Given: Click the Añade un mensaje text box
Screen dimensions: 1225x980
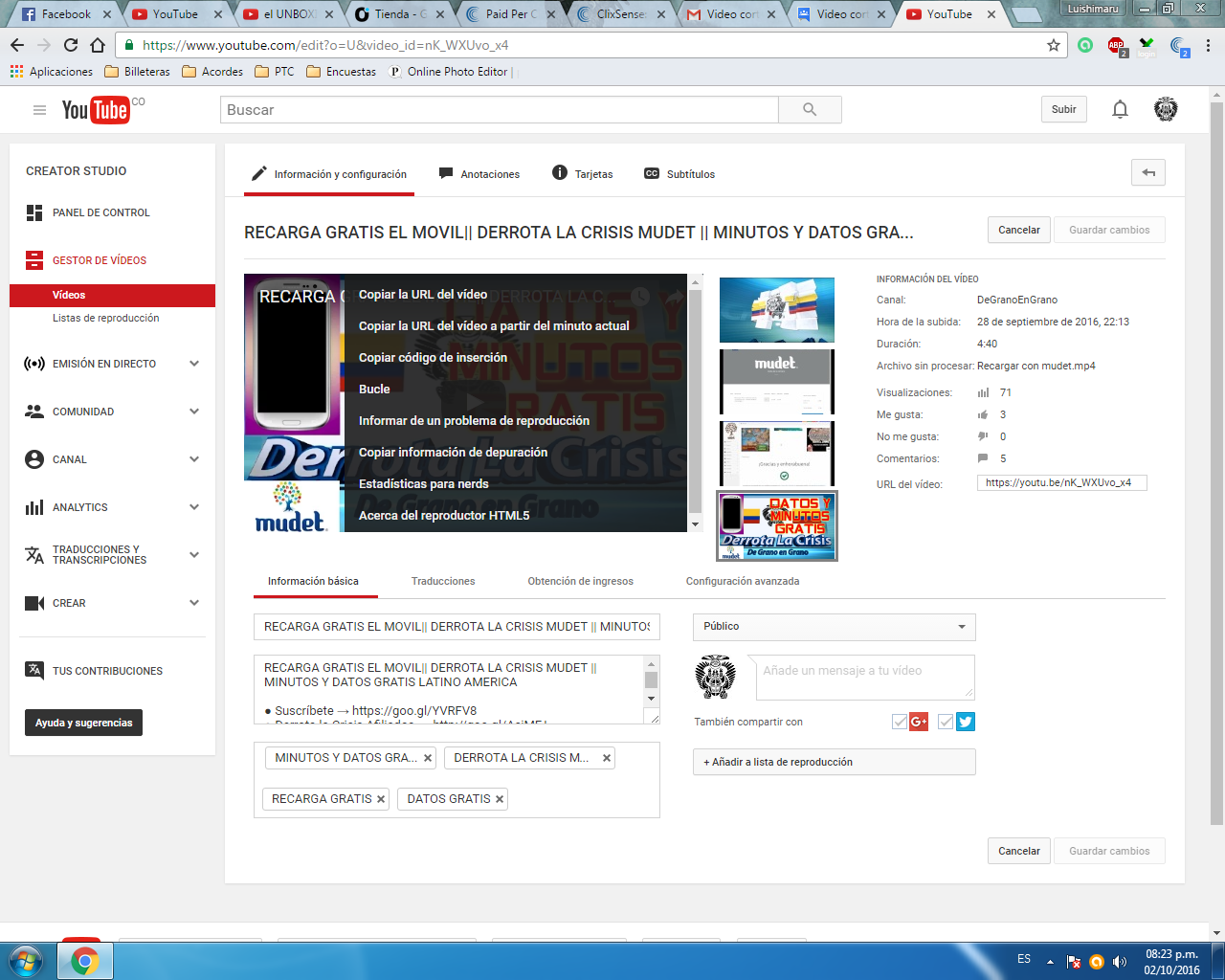Looking at the screenshot, I should click(x=865, y=677).
